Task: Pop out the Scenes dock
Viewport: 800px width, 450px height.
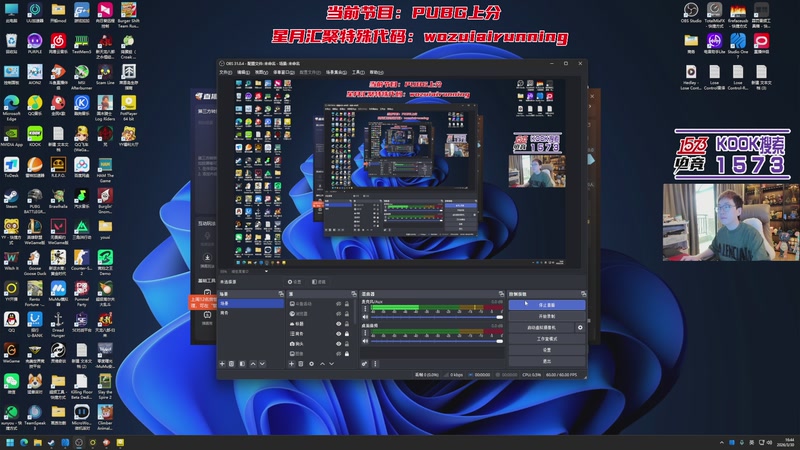Action: click(281, 294)
